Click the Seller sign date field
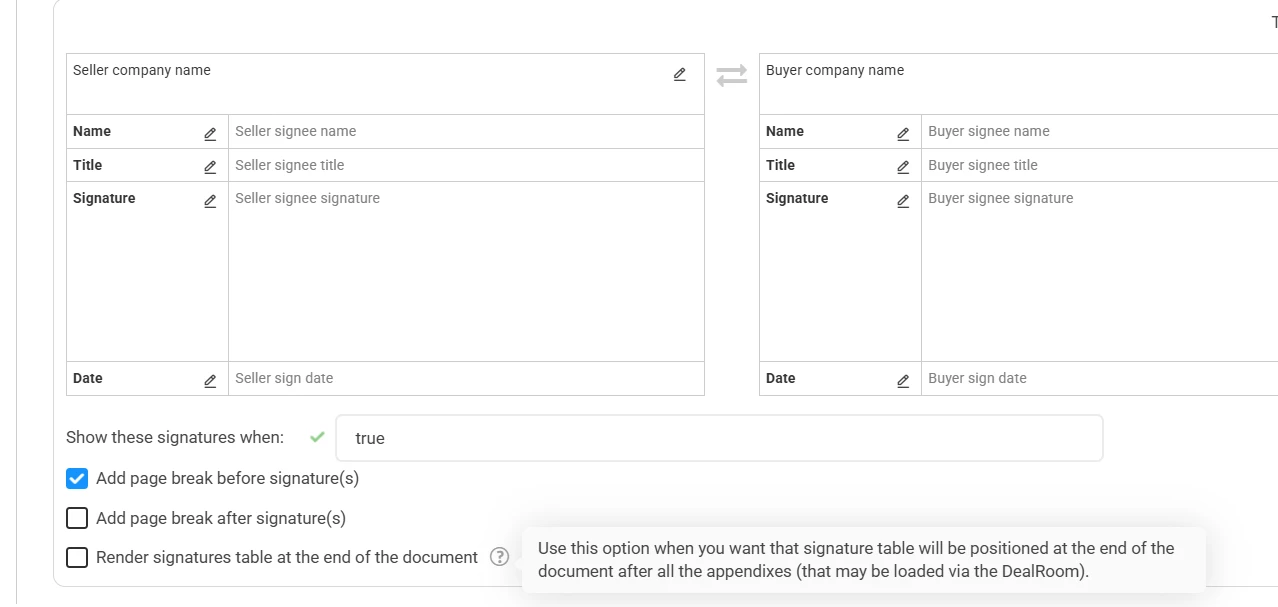 pos(465,378)
